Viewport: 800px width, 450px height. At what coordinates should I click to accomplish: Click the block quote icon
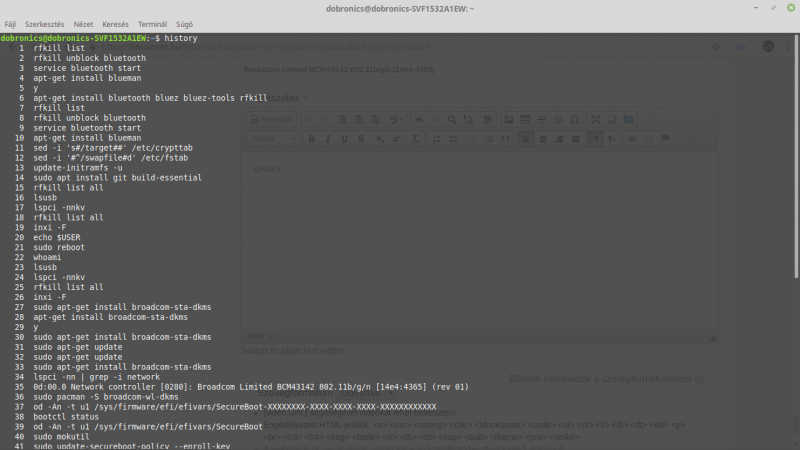coord(505,139)
